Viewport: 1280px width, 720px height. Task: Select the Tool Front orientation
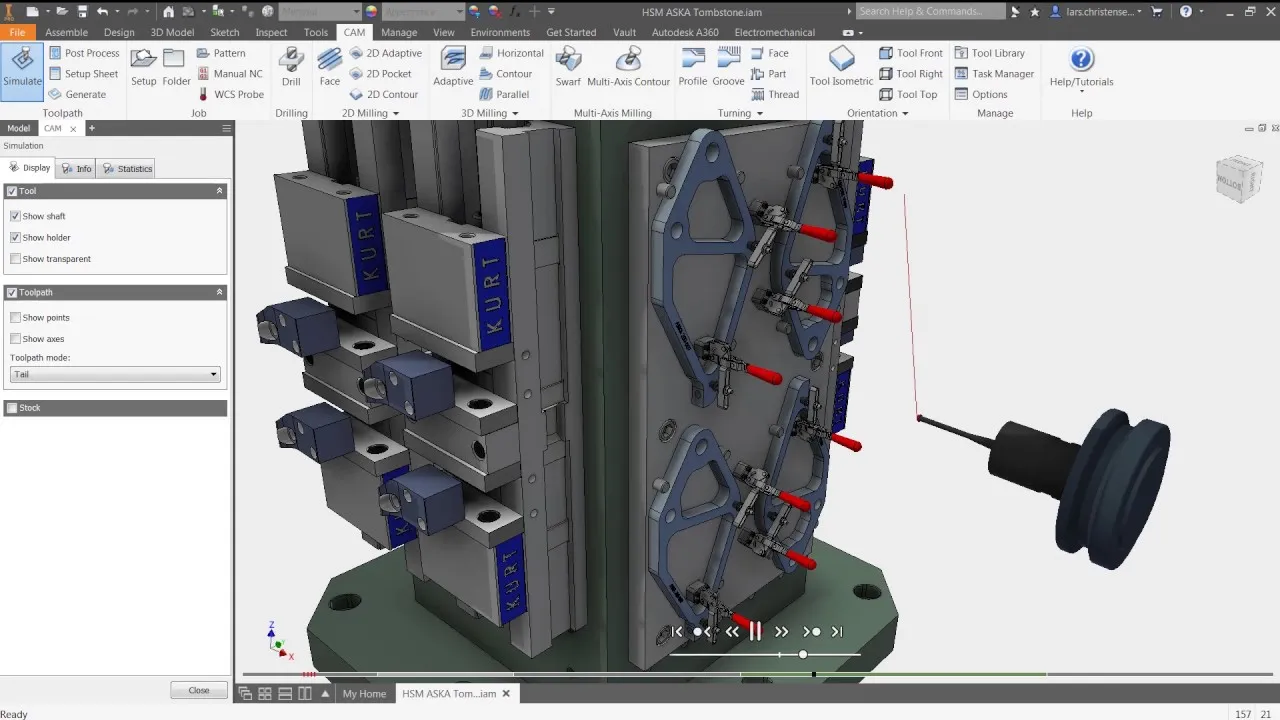tap(911, 53)
